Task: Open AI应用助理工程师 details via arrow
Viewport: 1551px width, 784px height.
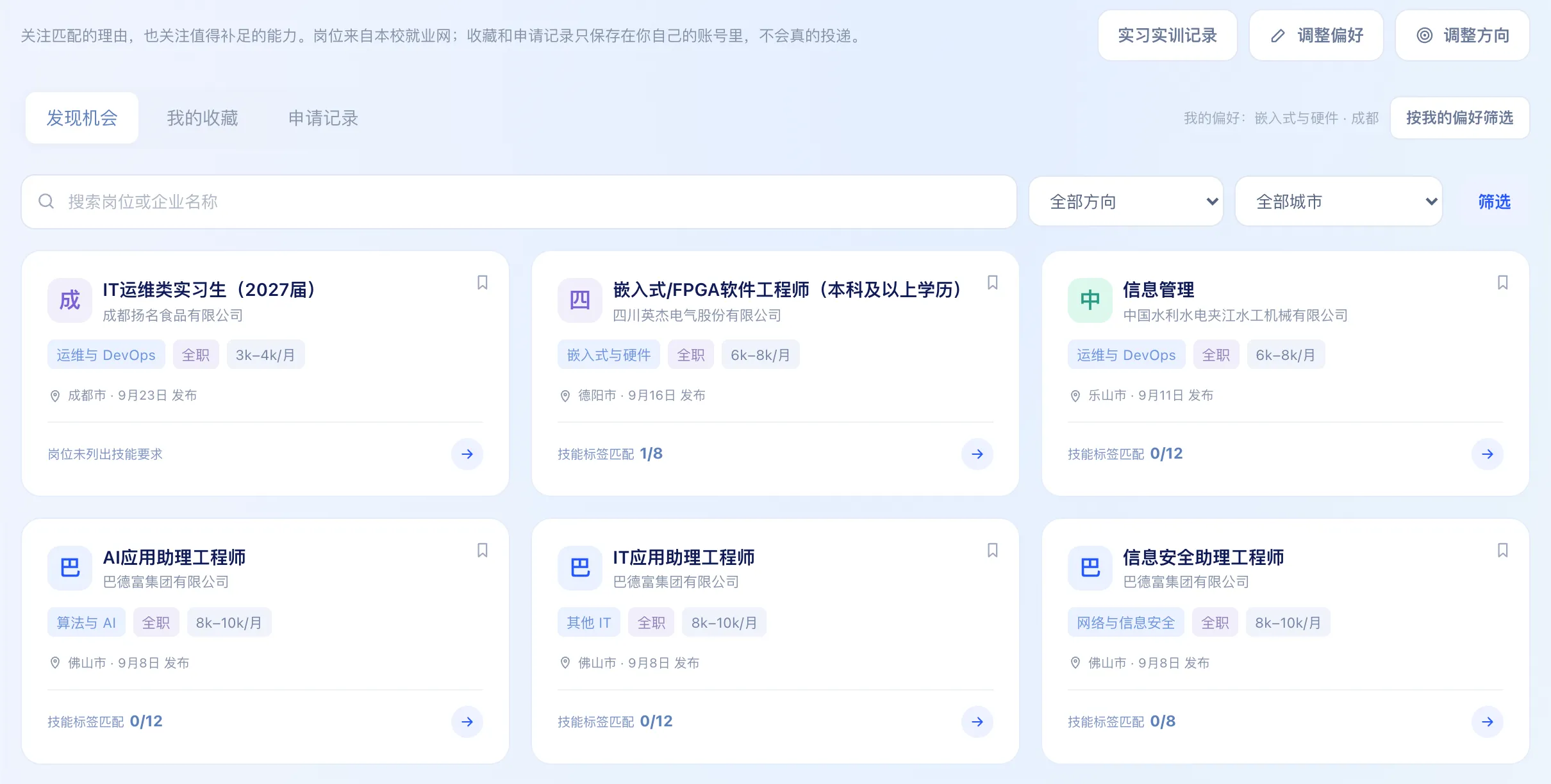Action: (467, 722)
